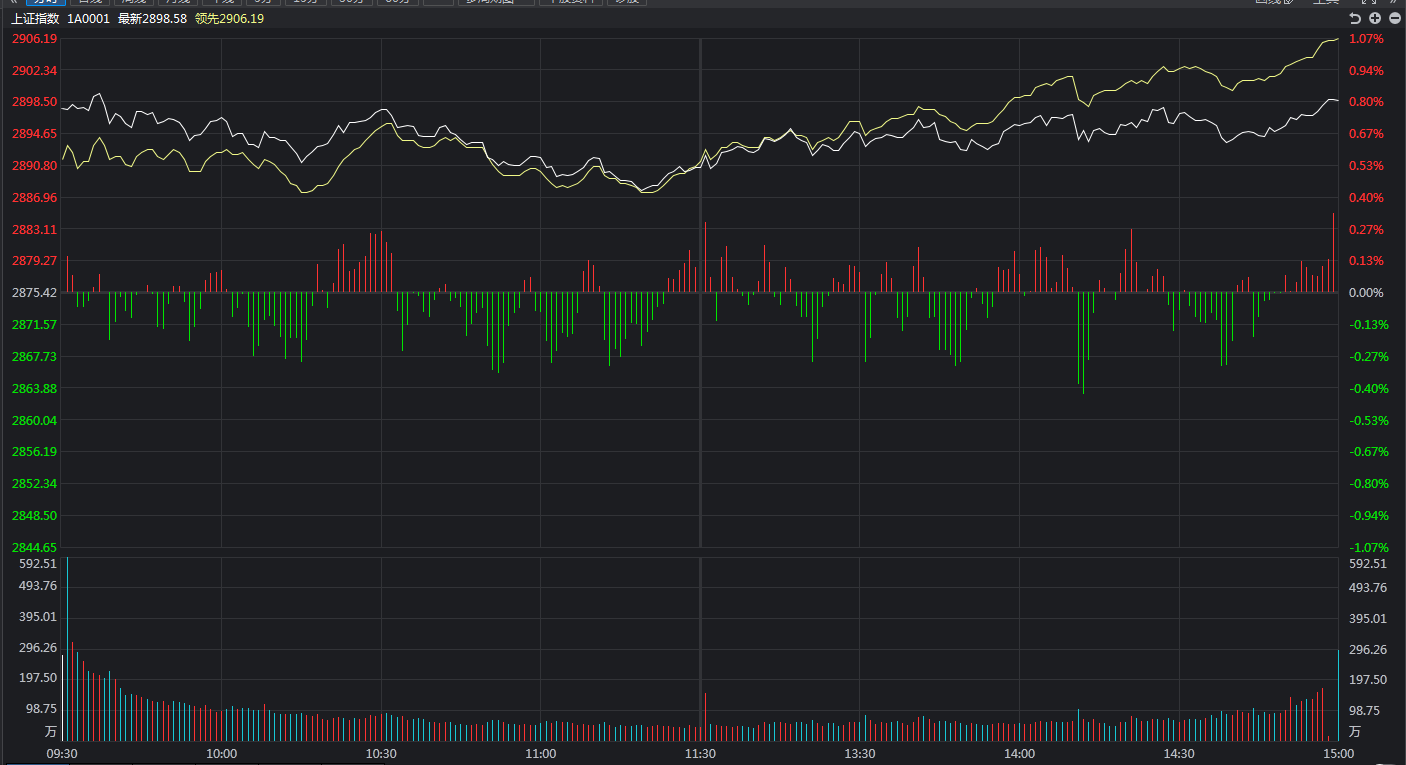The height and width of the screenshot is (765, 1406).
Task: Select the 2860.04 price axis value
Action: point(34,420)
